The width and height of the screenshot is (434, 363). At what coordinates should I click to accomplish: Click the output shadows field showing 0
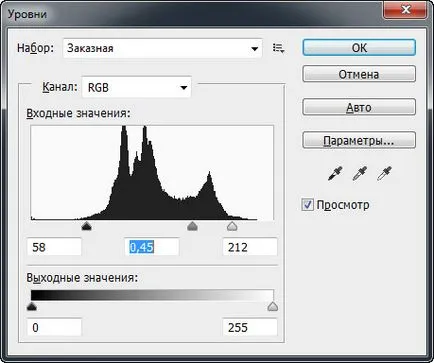(54, 327)
